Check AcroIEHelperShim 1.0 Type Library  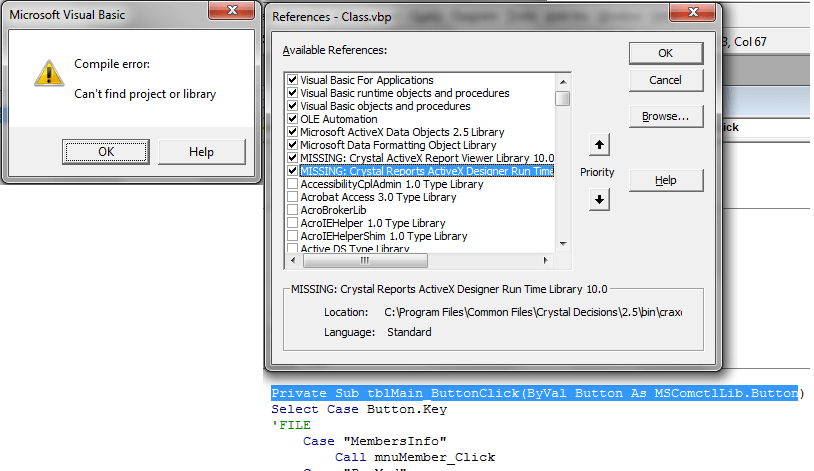[x=292, y=236]
